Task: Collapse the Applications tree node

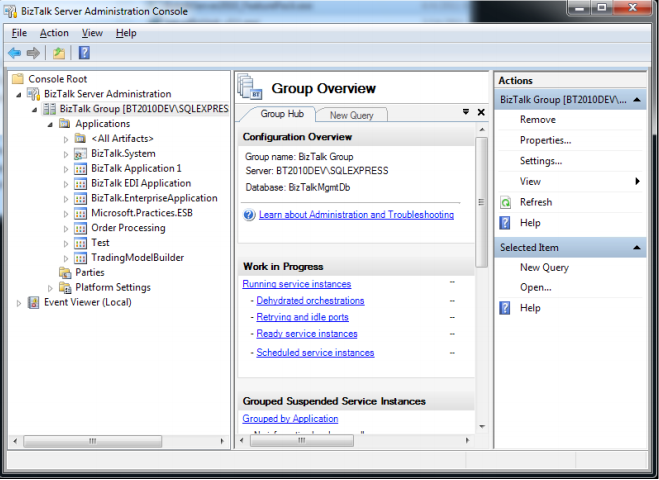Action: (50, 125)
